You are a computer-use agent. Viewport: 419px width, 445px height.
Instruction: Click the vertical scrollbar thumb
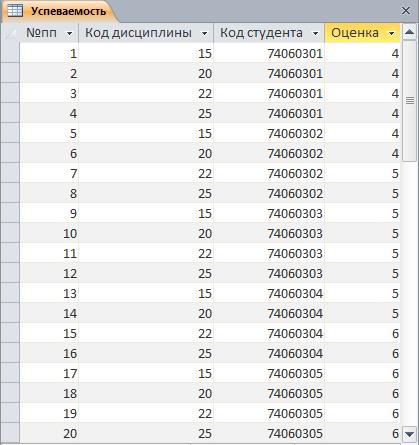[409, 100]
